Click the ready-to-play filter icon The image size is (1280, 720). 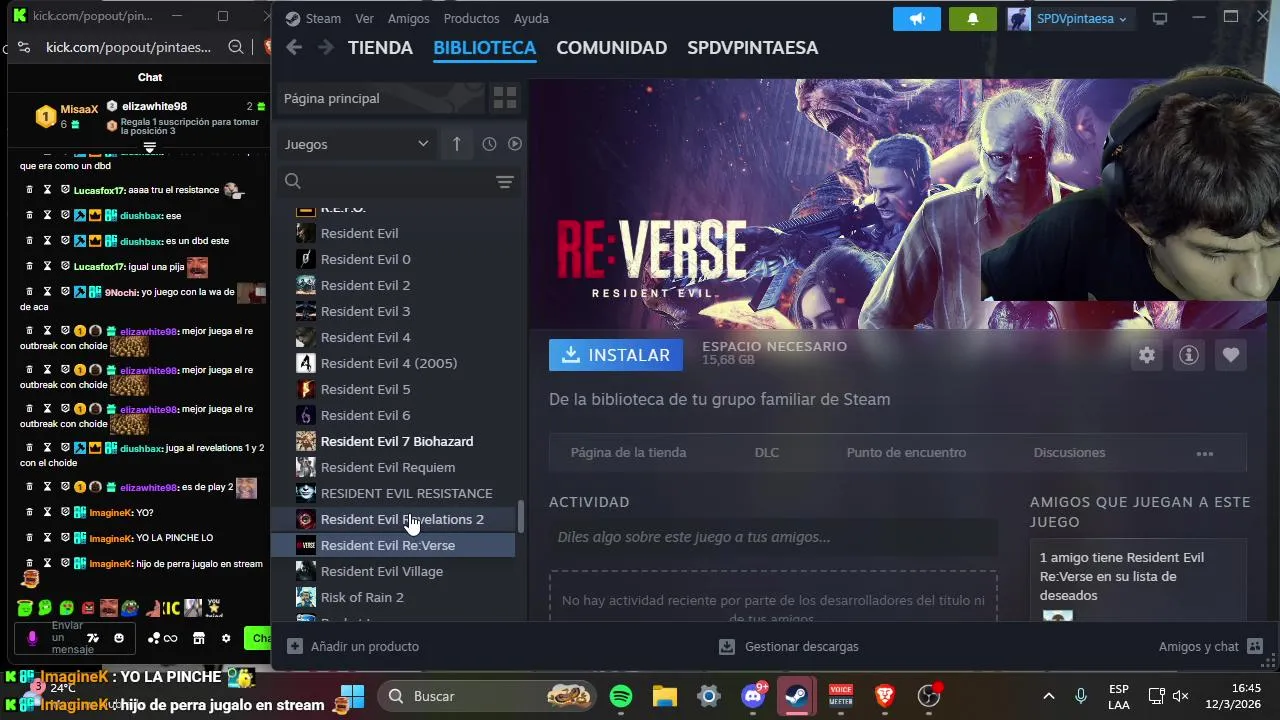(x=515, y=144)
